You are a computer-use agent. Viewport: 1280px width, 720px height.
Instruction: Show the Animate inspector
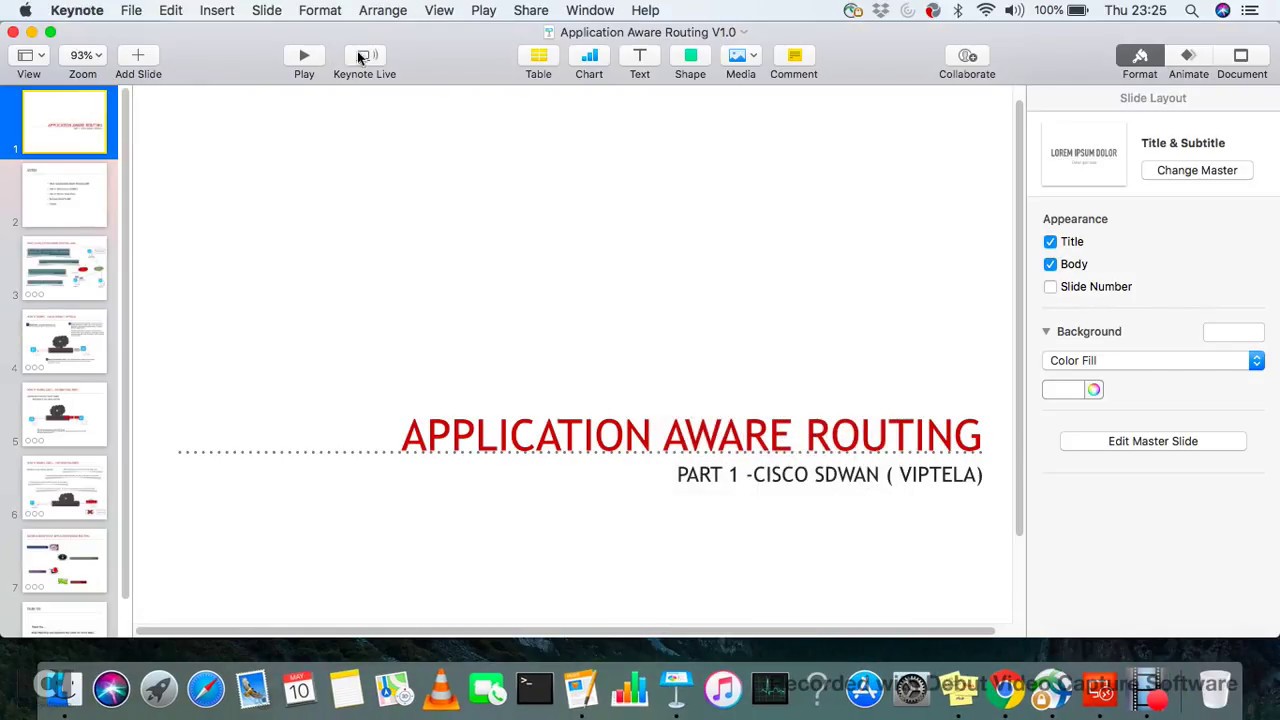(1188, 56)
